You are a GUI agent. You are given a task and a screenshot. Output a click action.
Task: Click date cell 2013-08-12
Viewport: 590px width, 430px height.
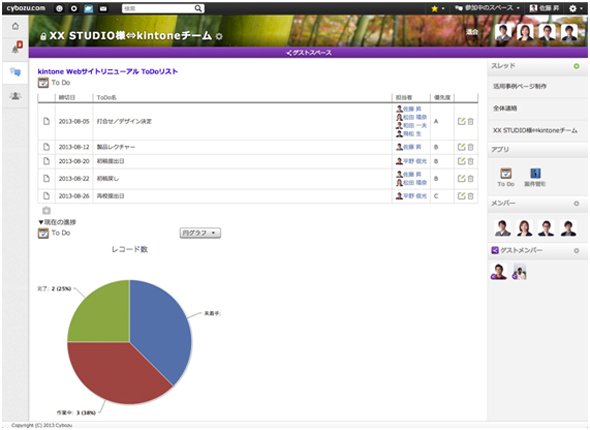click(x=74, y=147)
